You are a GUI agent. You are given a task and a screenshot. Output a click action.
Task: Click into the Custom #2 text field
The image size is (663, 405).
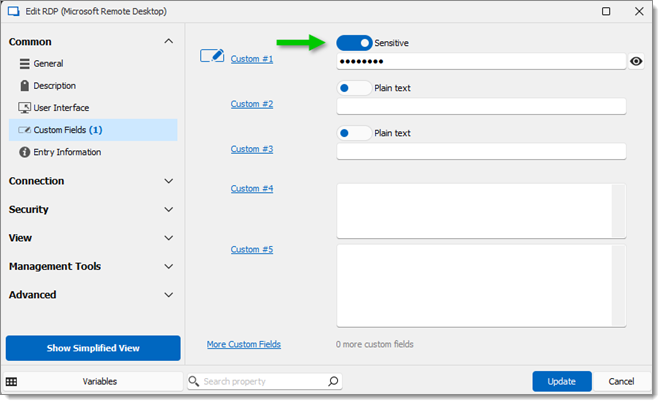point(481,107)
